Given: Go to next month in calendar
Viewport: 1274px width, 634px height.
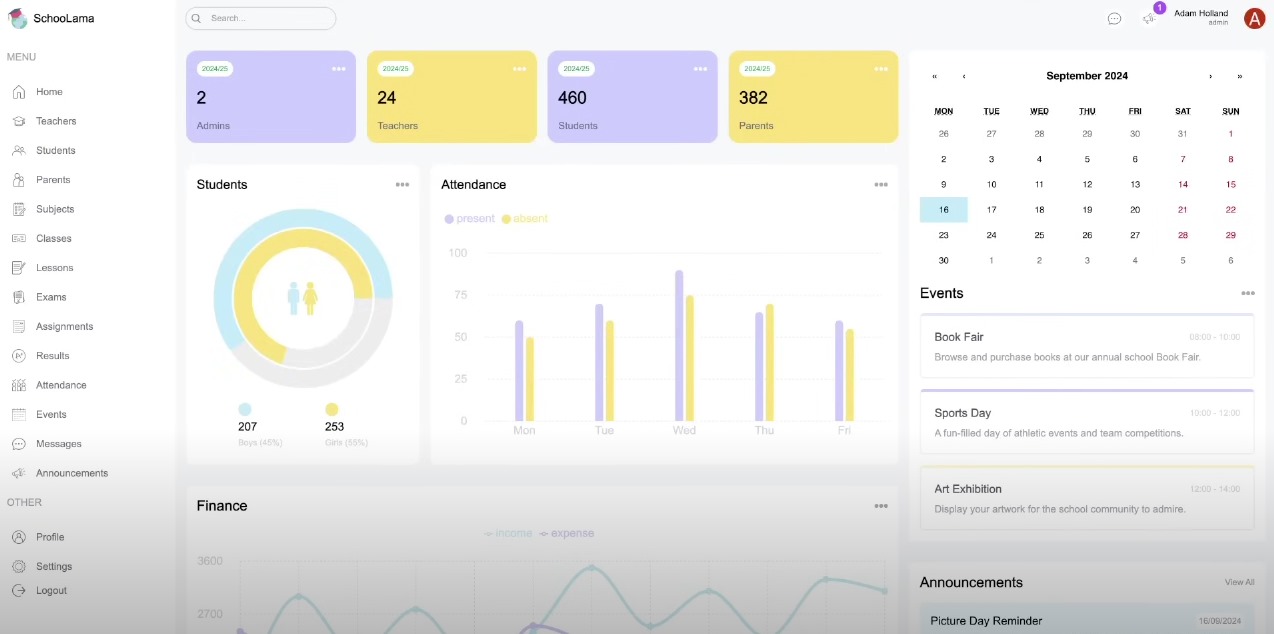Looking at the screenshot, I should click(1210, 76).
